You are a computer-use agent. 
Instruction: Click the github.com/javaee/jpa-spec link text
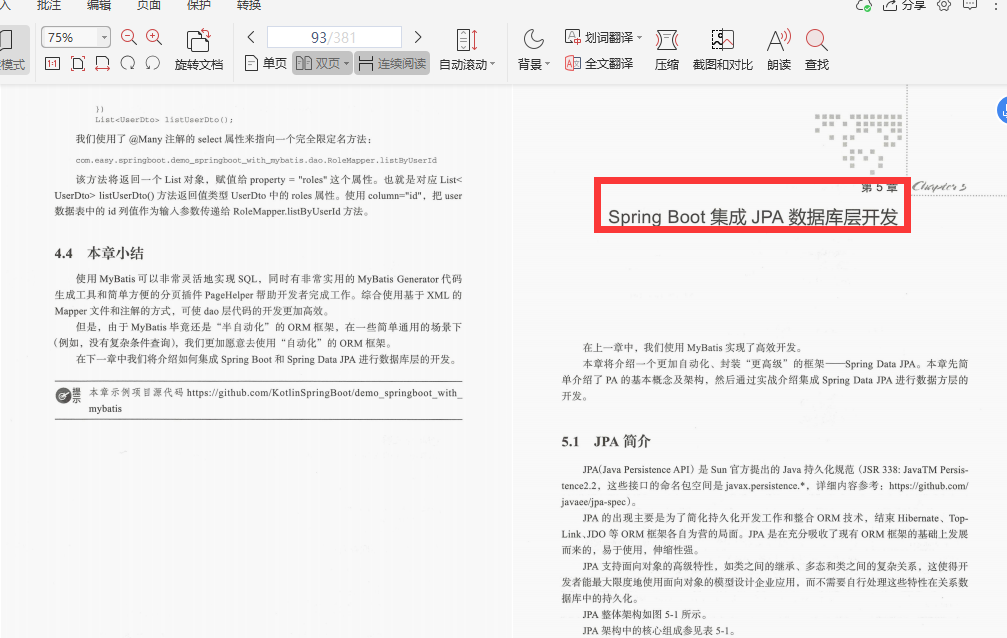point(929,486)
